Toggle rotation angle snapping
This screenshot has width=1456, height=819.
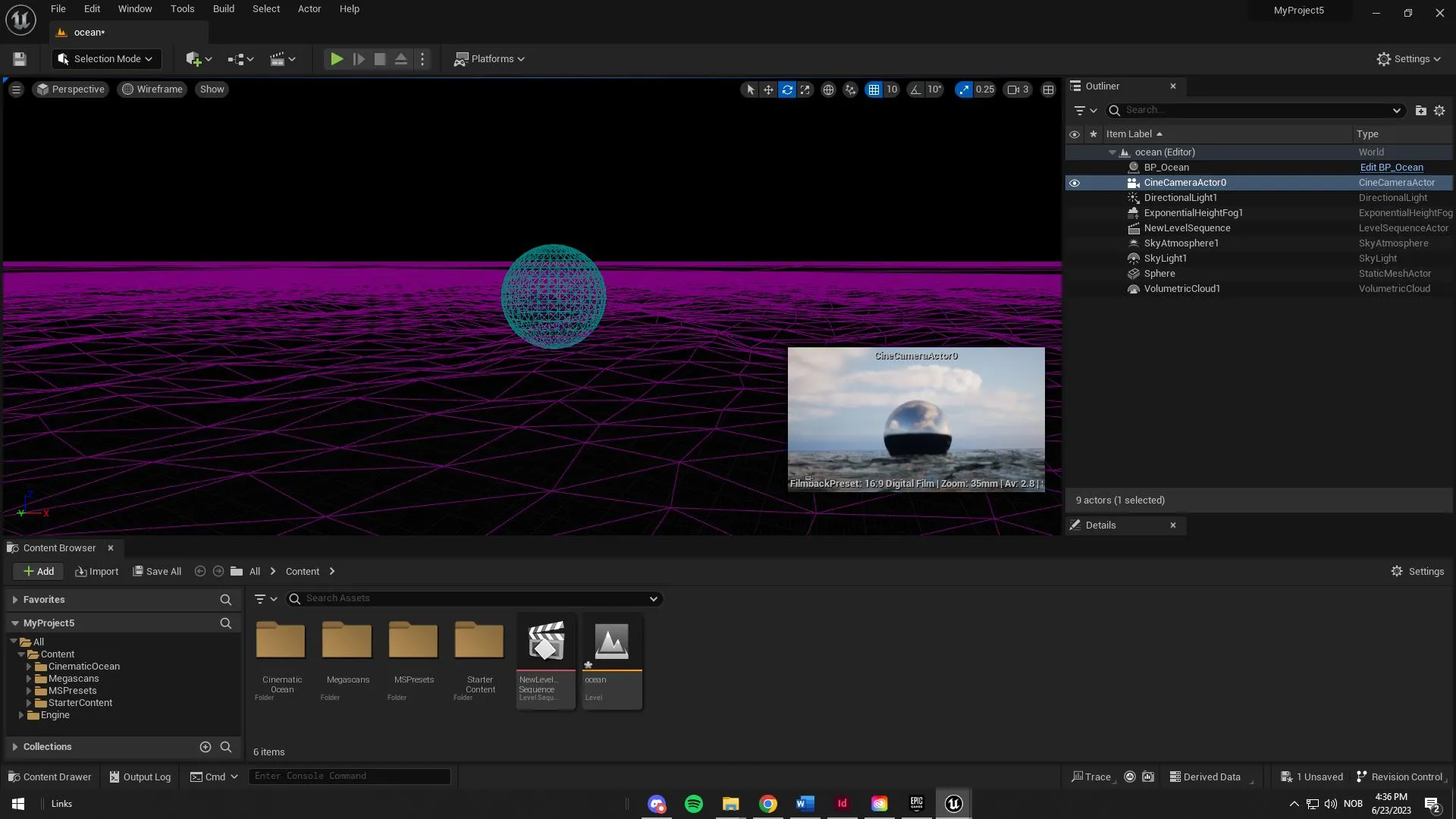pos(916,89)
